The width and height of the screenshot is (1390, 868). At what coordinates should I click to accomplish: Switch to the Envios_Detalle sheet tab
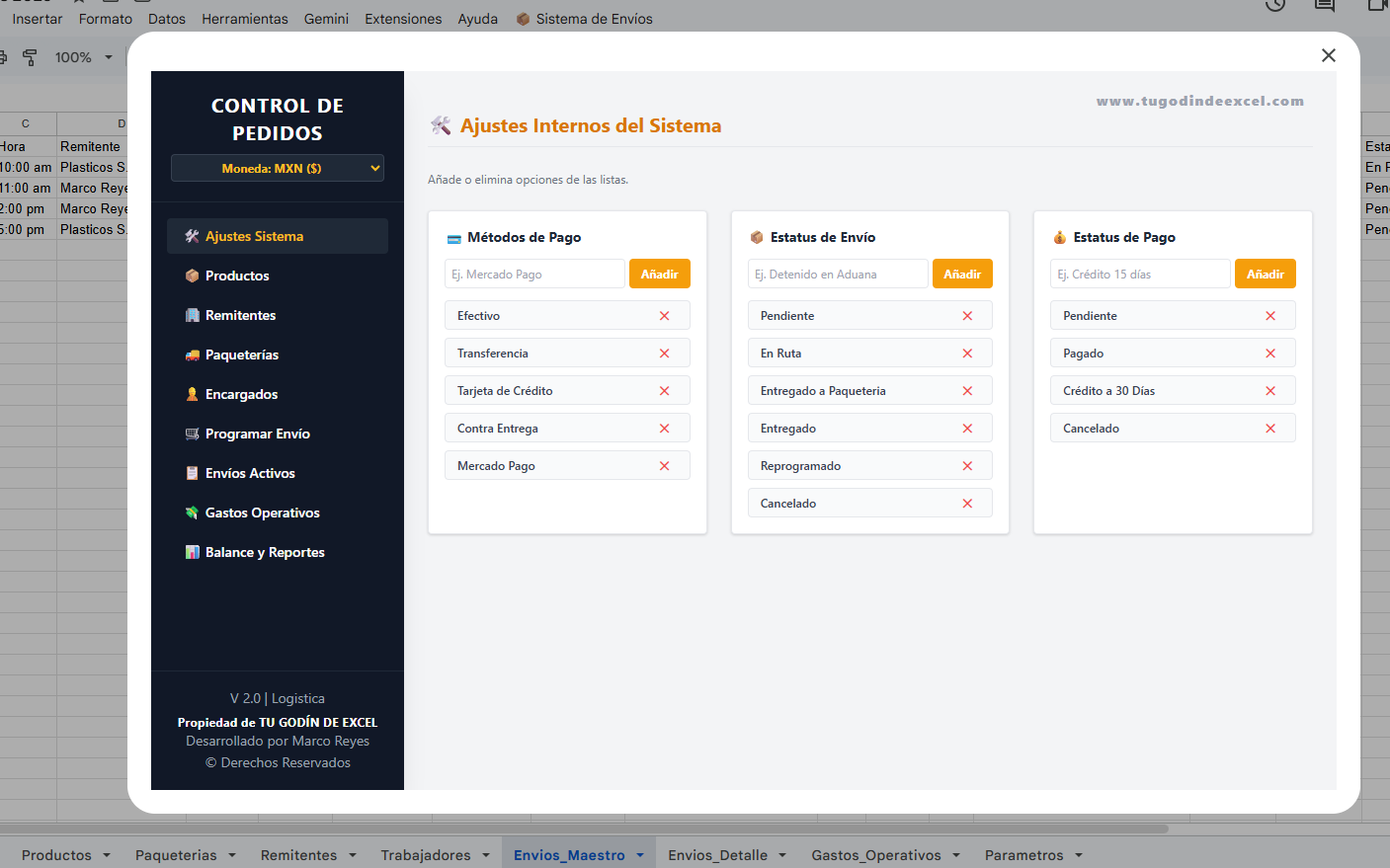(717, 855)
